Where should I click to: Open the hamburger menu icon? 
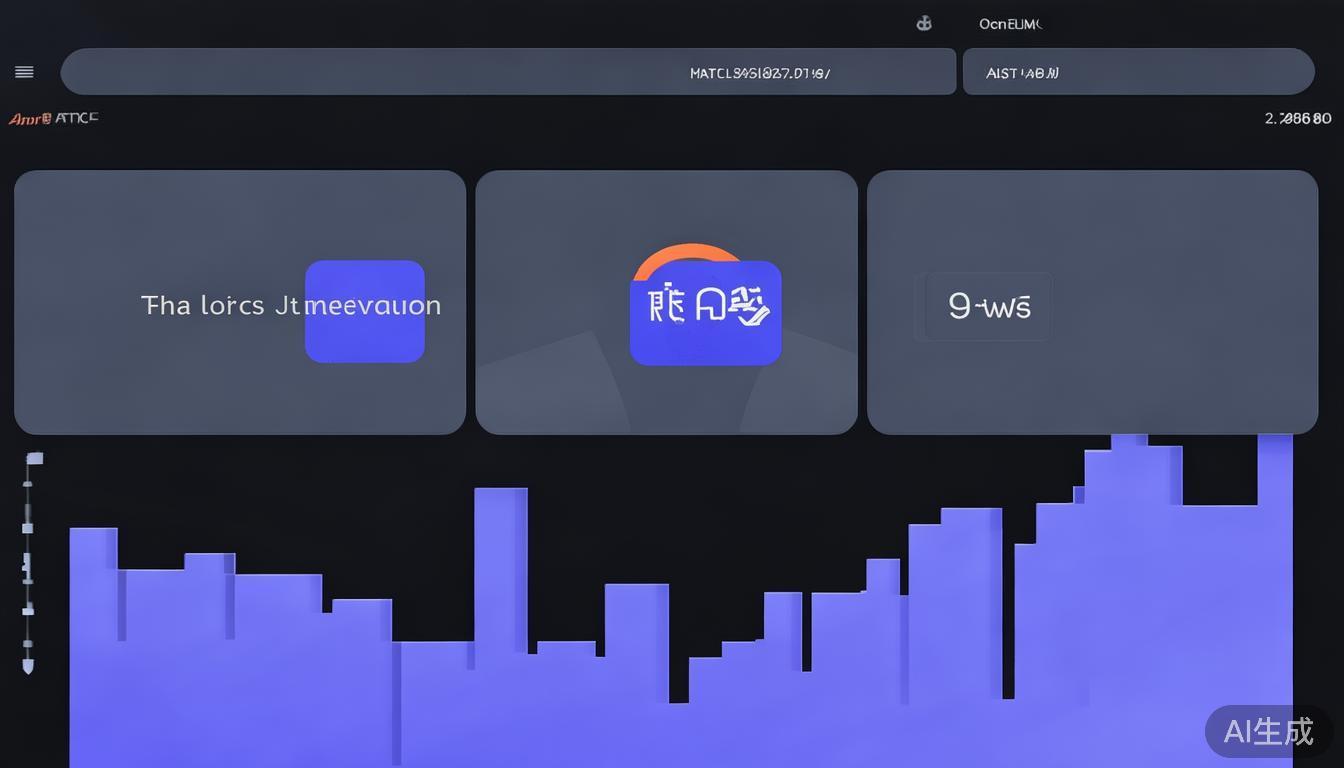25,72
